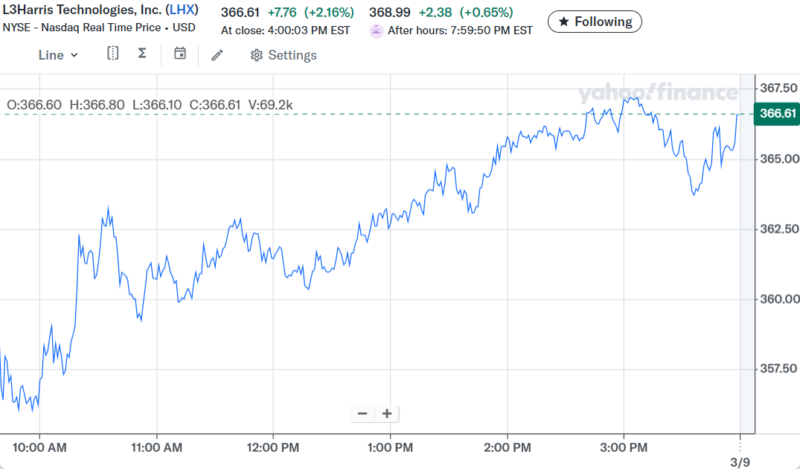
Task: Click the 3/9 date marker
Action: pyautogui.click(x=741, y=462)
